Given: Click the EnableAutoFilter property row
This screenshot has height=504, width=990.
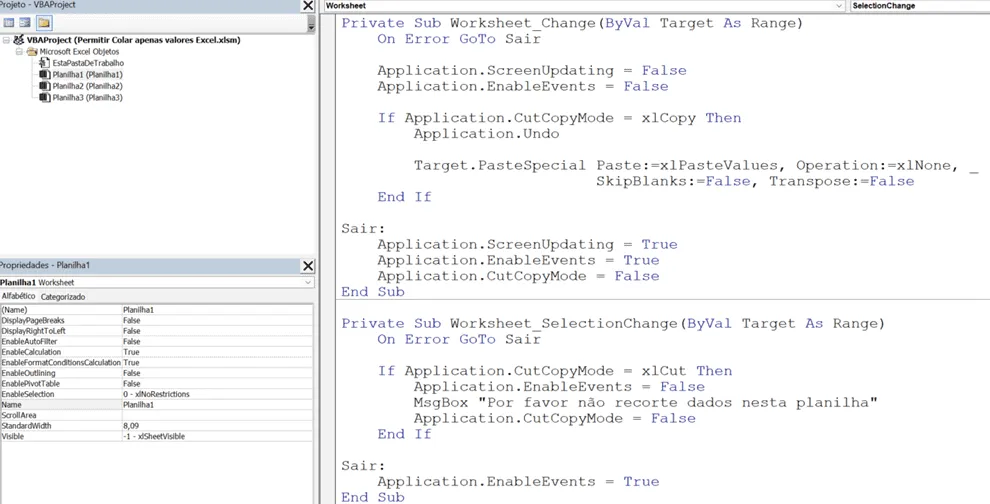Looking at the screenshot, I should click(156, 341).
